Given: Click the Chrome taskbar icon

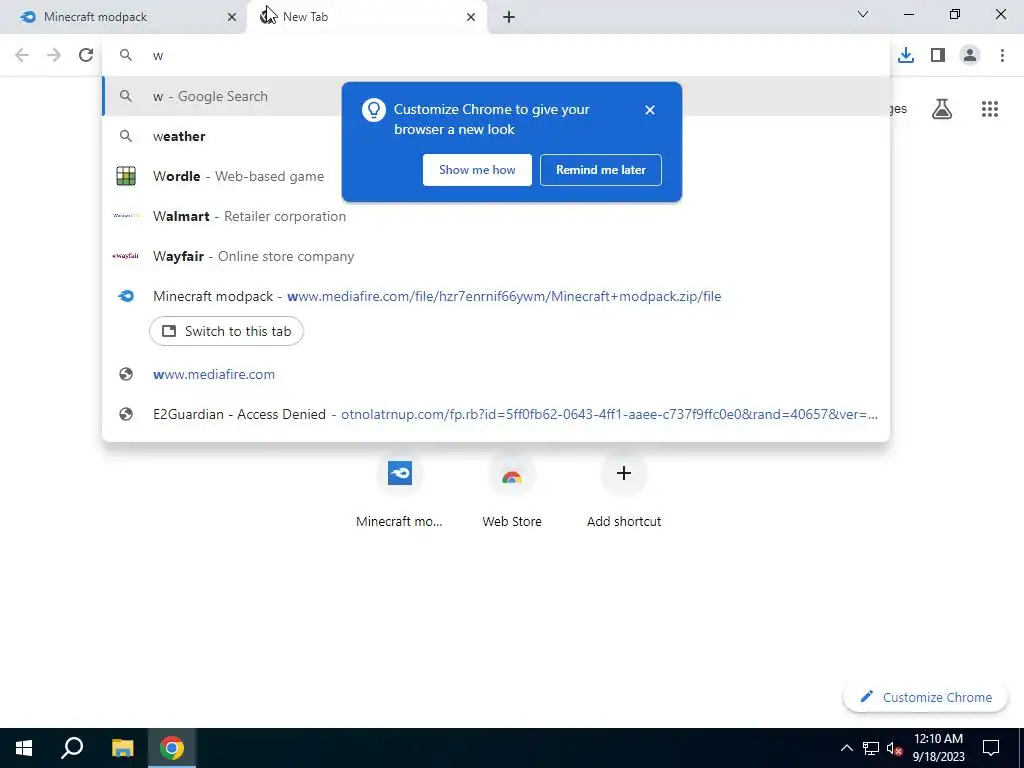Looking at the screenshot, I should [x=172, y=748].
